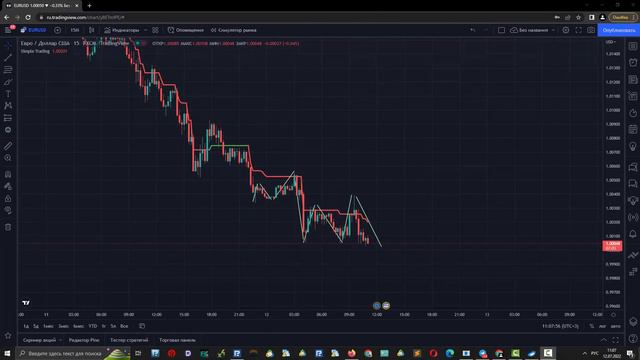Screen dimensions: 640x360
Task: Expand bottom panel with chevron up arrow
Action: pos(603,340)
